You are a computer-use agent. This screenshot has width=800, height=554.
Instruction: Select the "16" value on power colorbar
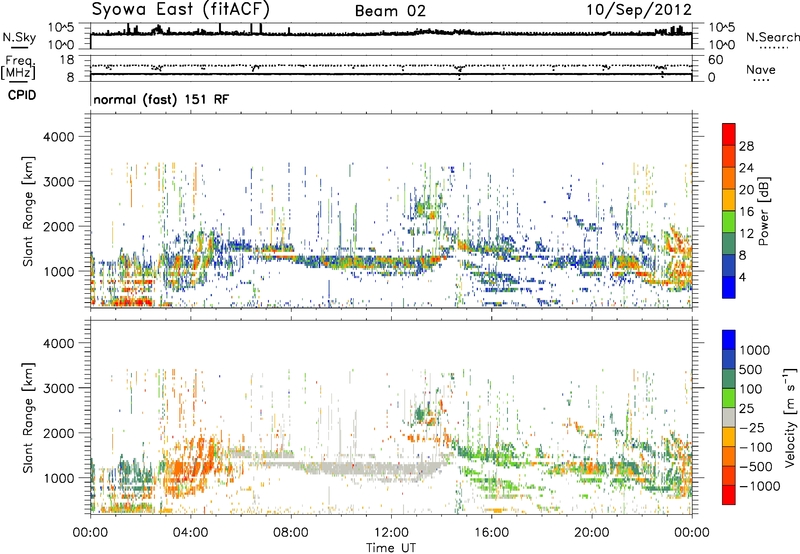click(746, 212)
